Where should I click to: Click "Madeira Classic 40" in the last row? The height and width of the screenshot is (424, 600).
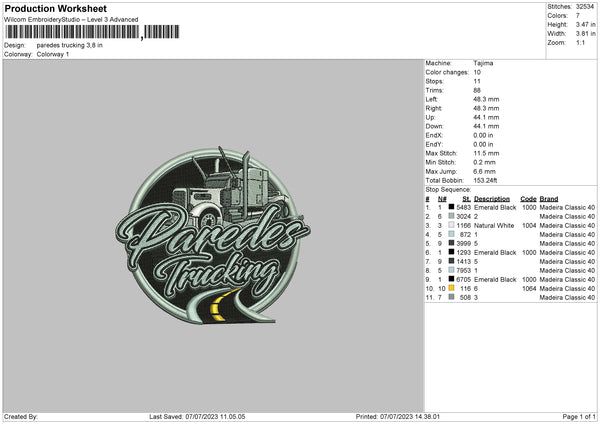pyautogui.click(x=567, y=297)
